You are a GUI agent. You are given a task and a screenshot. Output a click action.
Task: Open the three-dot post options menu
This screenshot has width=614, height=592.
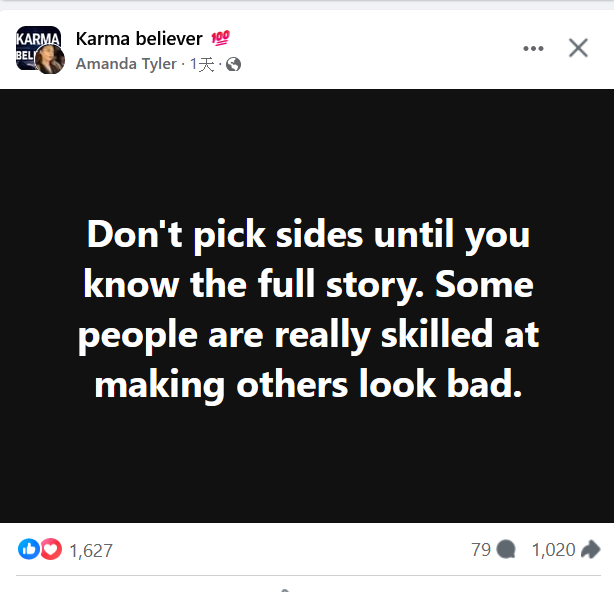pyautogui.click(x=534, y=48)
